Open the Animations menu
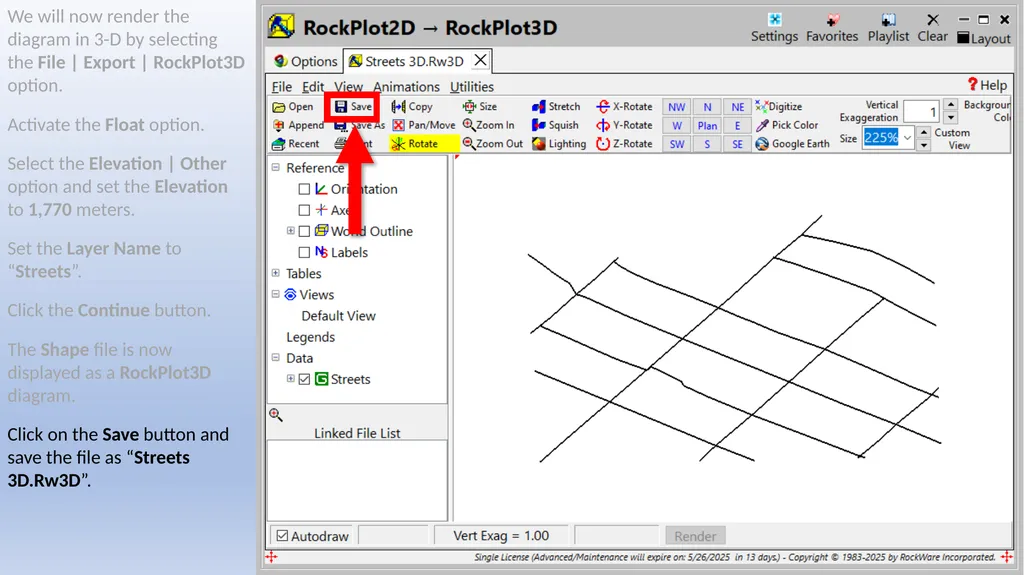The width and height of the screenshot is (1024, 575). [x=406, y=87]
